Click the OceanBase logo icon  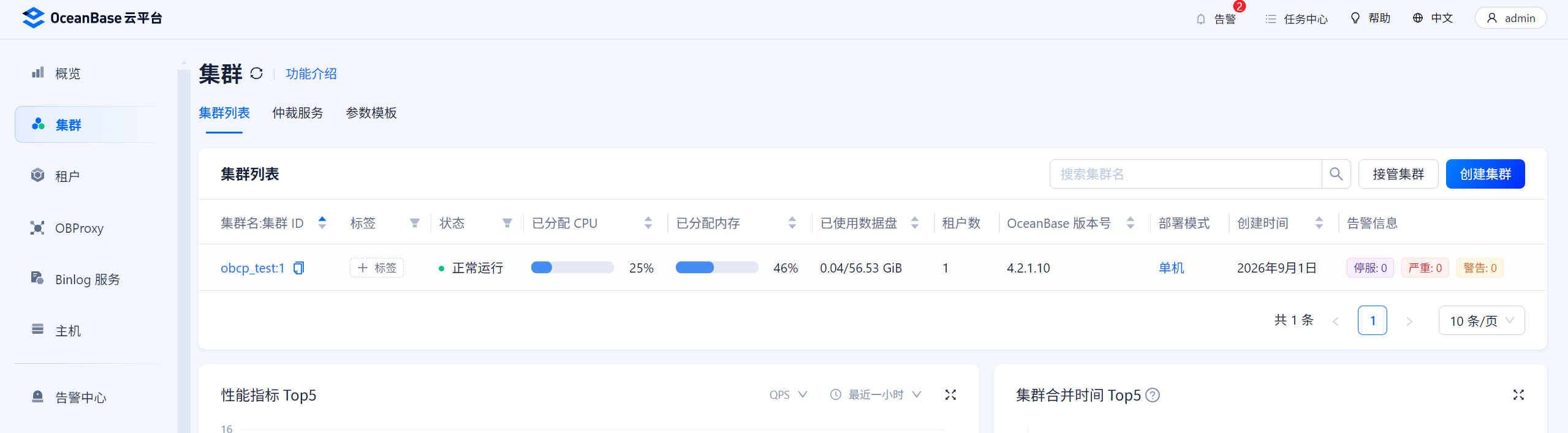pos(33,18)
